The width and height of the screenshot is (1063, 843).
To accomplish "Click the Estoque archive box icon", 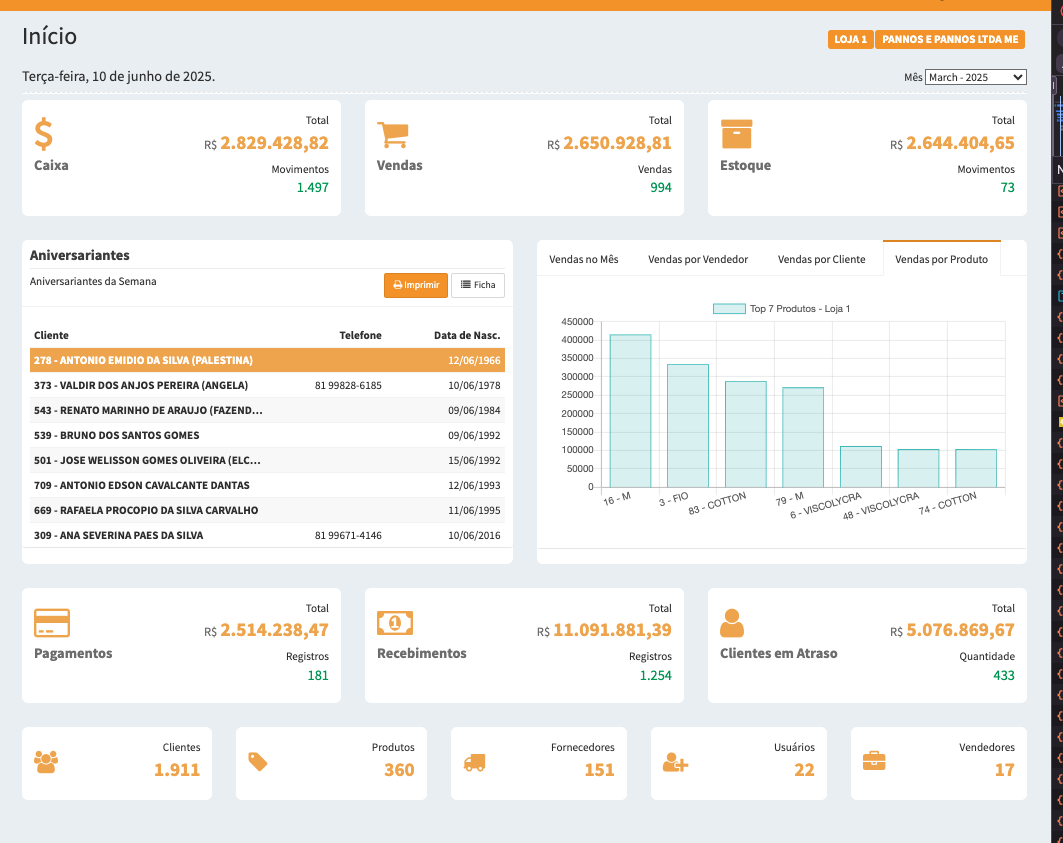I will pos(736,134).
